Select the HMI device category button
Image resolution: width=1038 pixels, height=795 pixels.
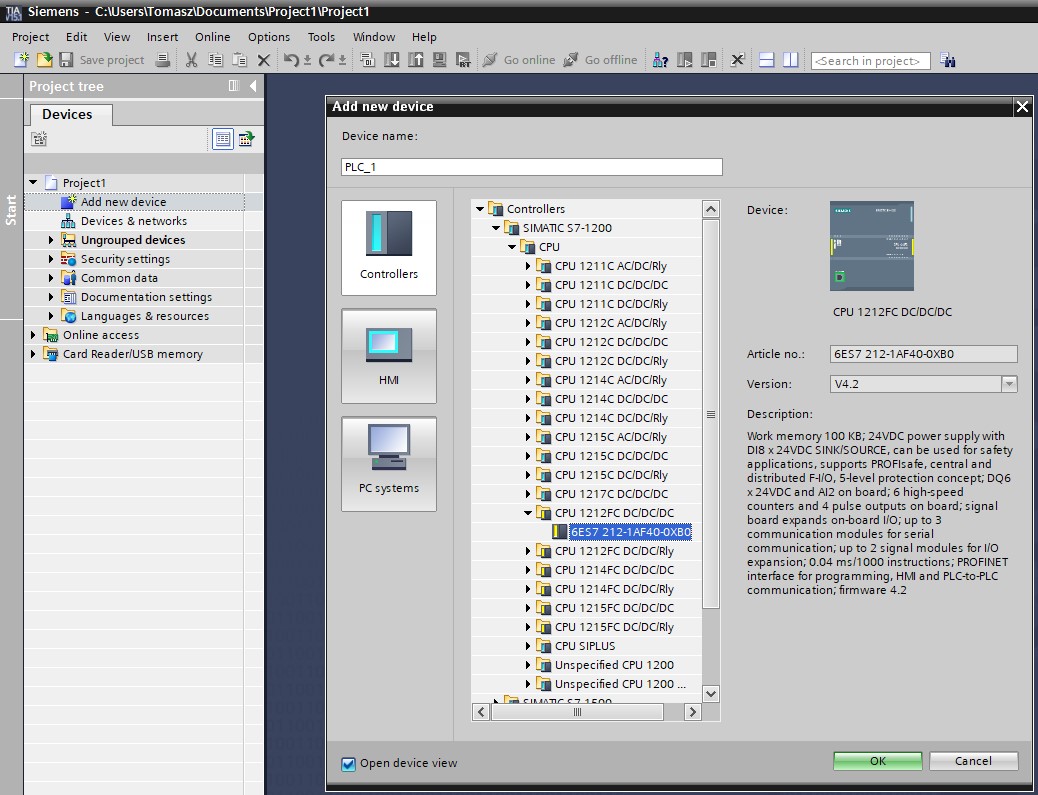click(x=389, y=355)
